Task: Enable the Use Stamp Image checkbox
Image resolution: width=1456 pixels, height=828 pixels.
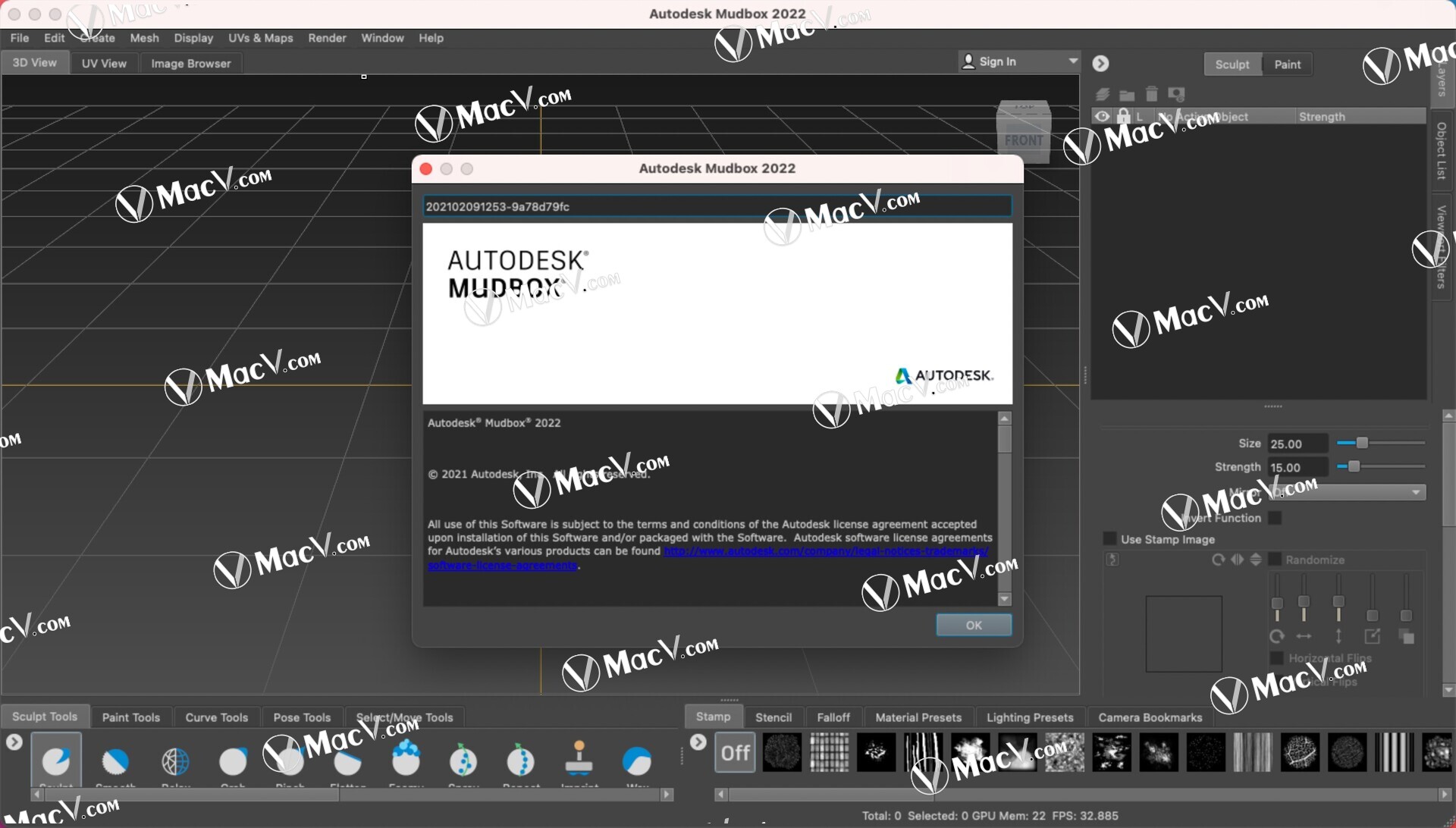Action: point(1109,539)
